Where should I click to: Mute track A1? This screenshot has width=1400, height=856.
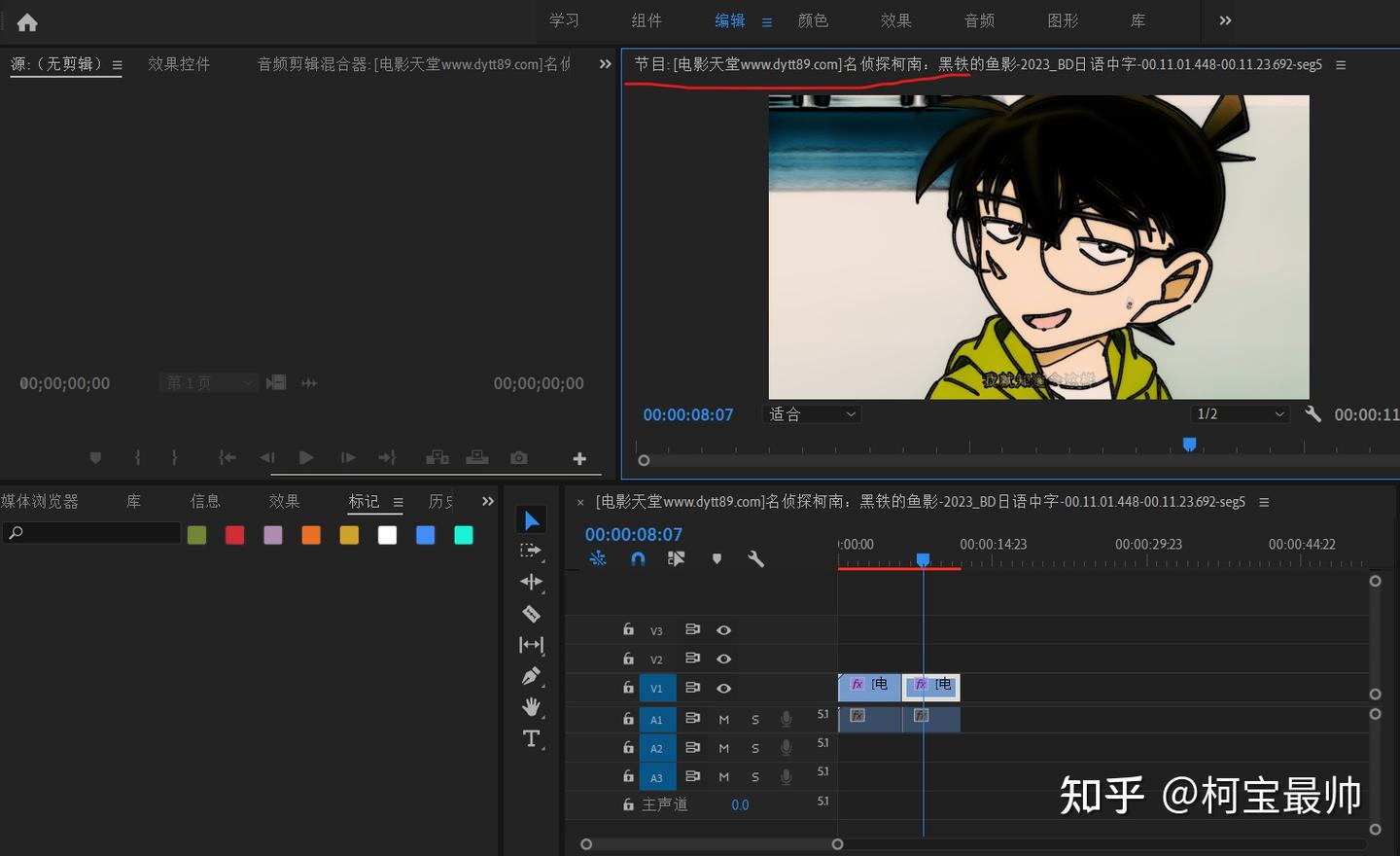pos(723,720)
